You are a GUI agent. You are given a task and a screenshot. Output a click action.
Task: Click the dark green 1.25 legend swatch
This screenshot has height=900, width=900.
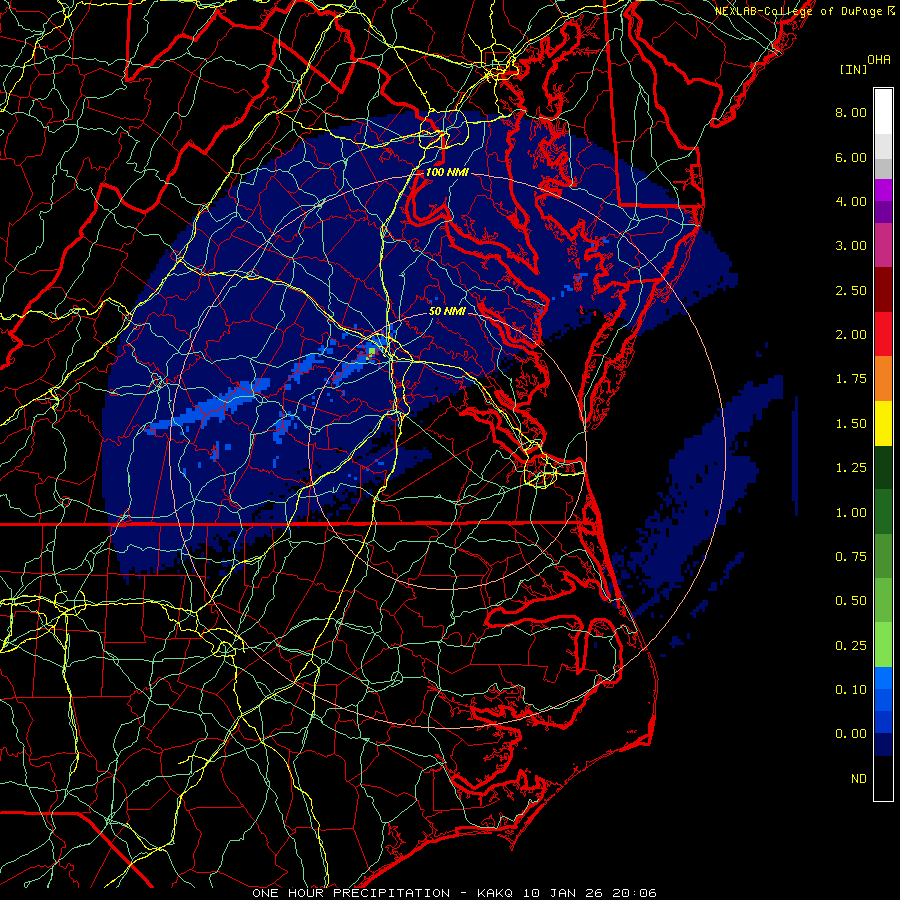tap(883, 468)
